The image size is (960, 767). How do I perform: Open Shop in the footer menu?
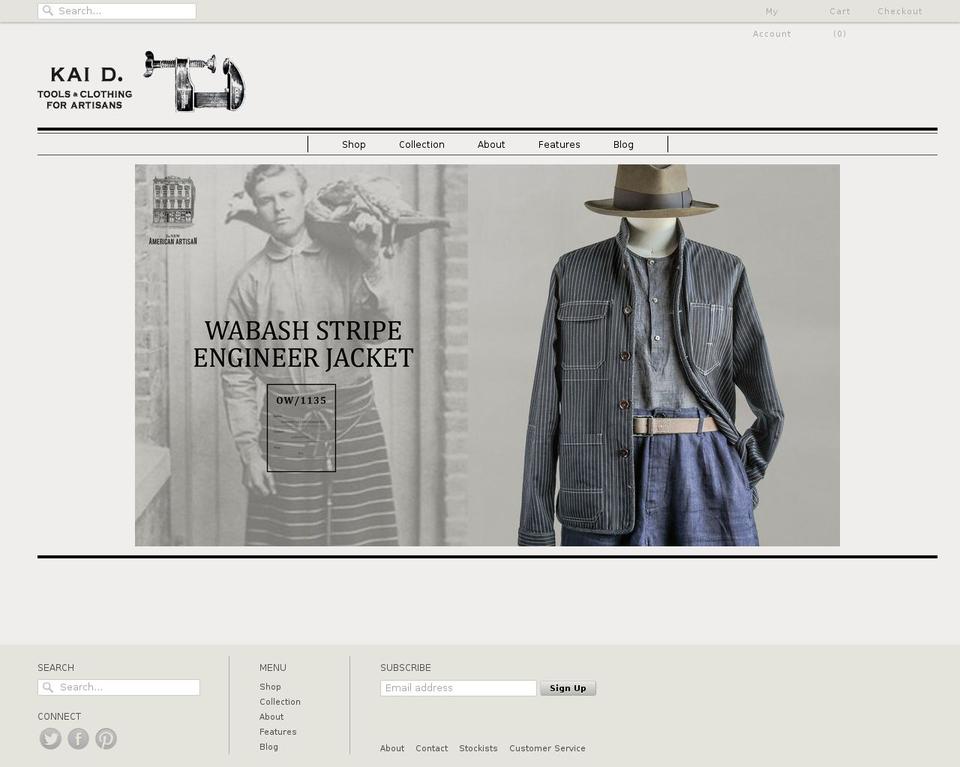(270, 687)
